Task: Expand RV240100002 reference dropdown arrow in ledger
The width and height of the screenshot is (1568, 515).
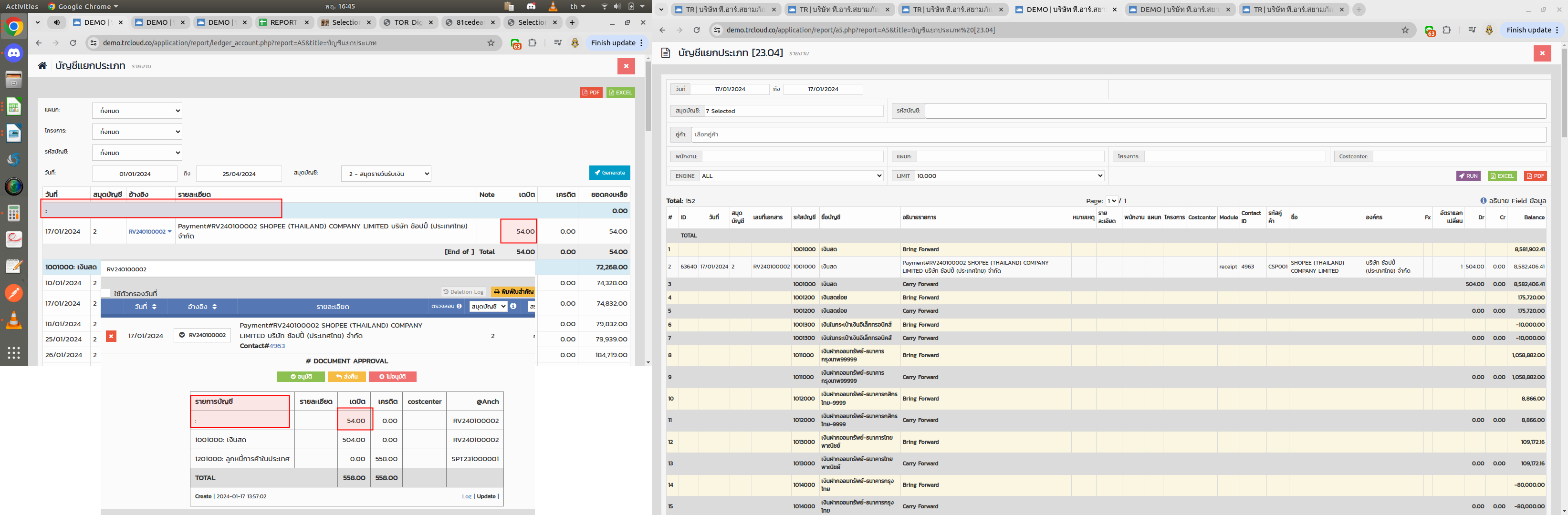Action: click(169, 231)
